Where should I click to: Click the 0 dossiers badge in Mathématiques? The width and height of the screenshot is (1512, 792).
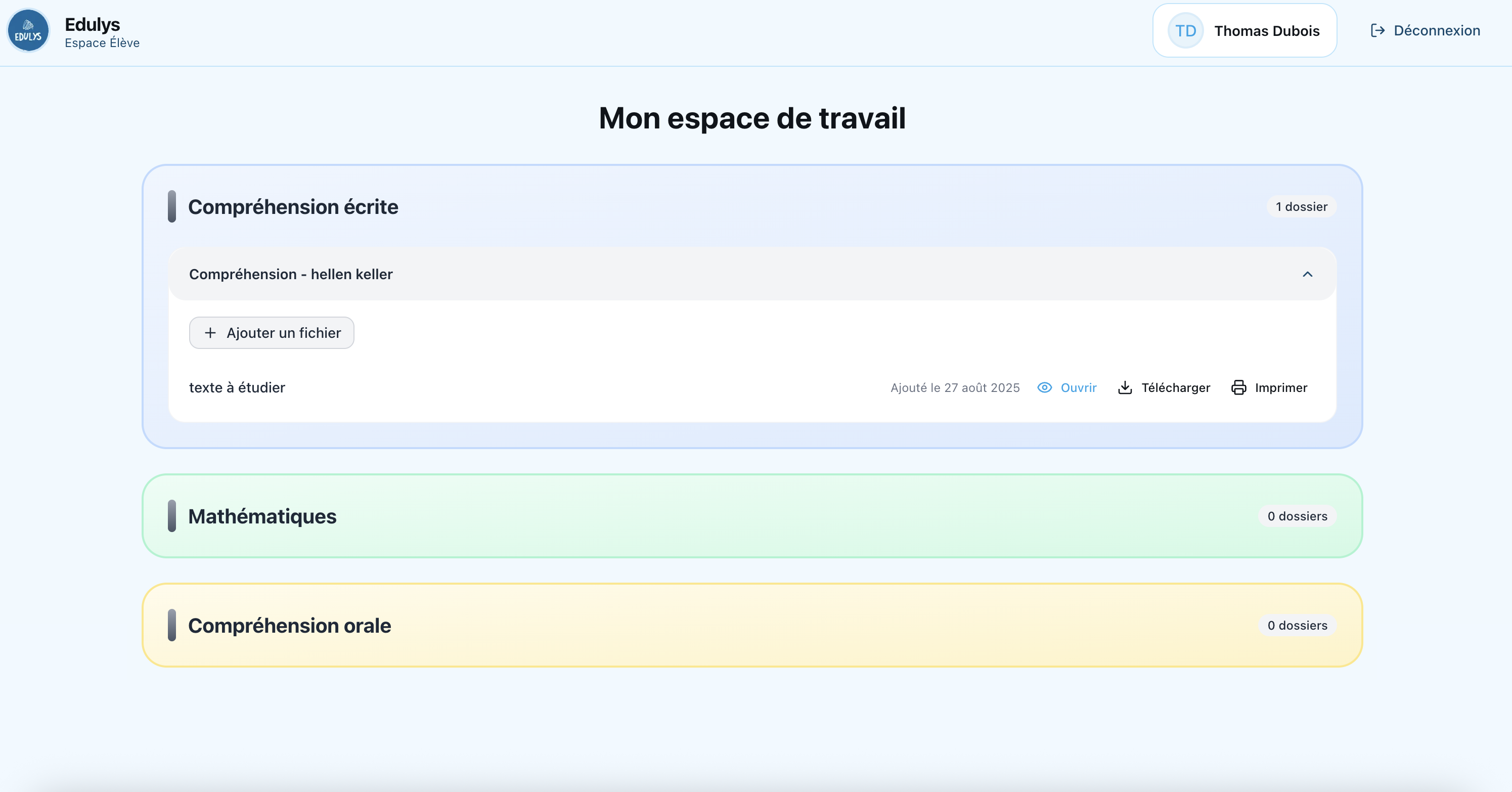[1297, 516]
